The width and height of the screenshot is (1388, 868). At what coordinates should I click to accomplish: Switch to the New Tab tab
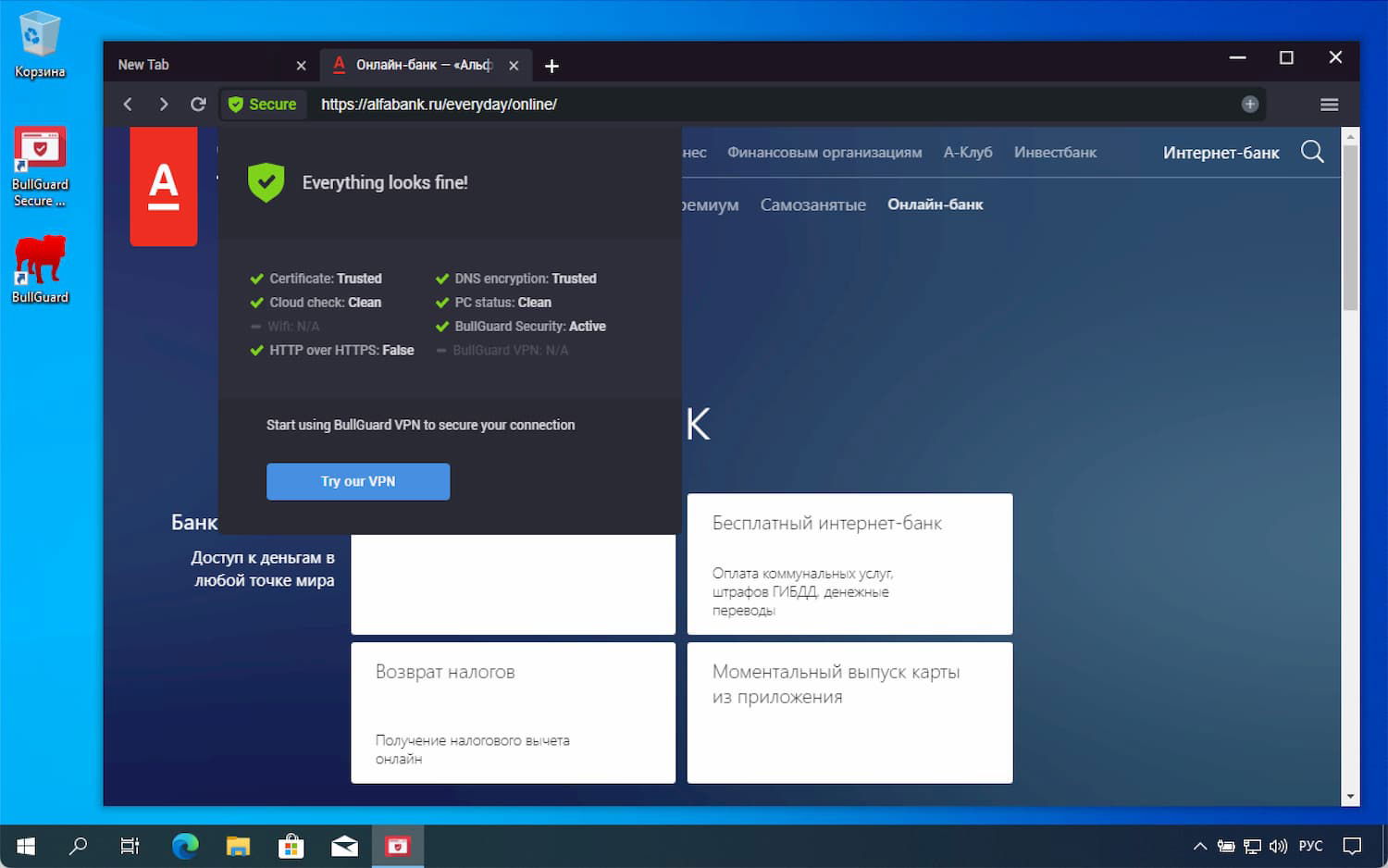click(185, 65)
